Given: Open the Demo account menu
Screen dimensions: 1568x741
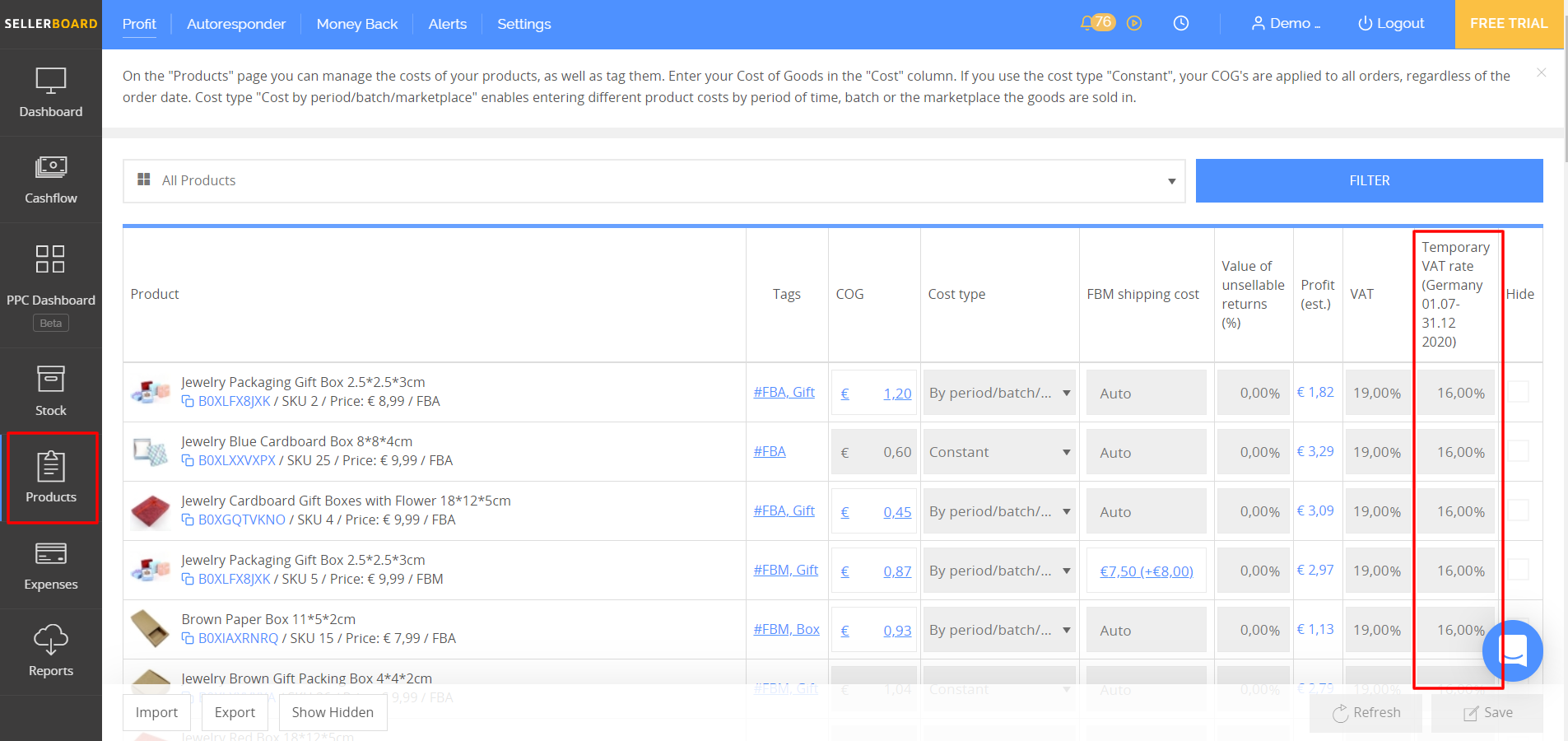Looking at the screenshot, I should click(1286, 24).
